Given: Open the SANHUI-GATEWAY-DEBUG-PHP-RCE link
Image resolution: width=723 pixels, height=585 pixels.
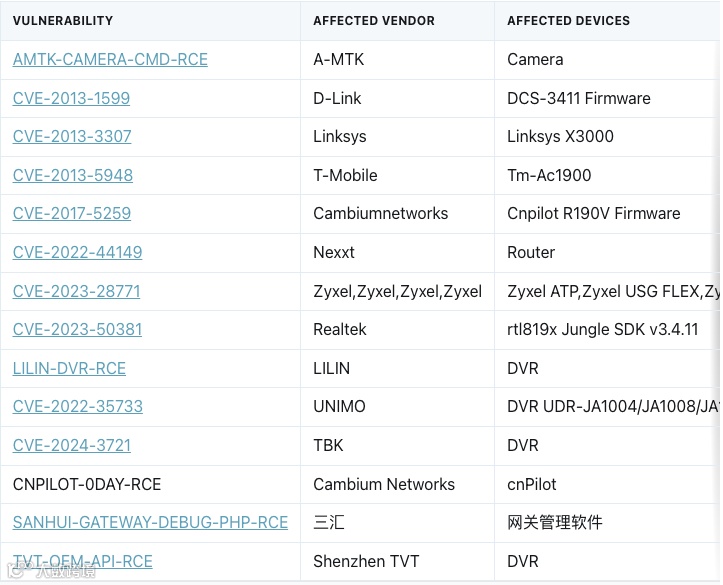Looking at the screenshot, I should point(150,523).
